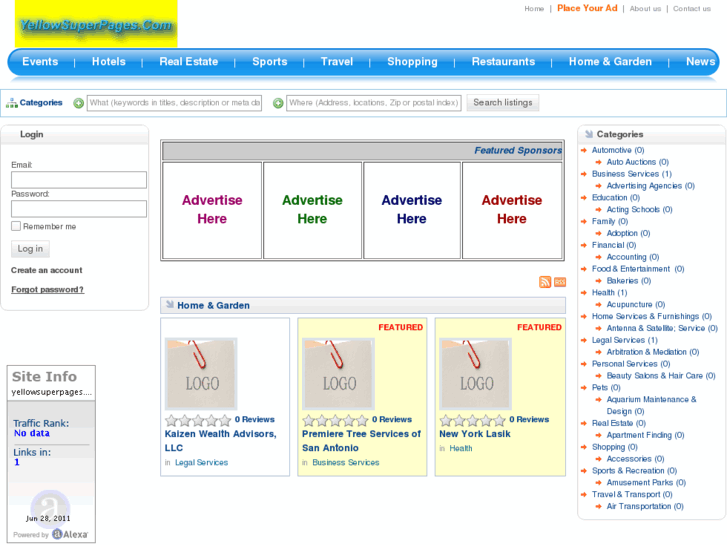Open the Sports navigation tab
This screenshot has height=545, width=727.
[270, 62]
